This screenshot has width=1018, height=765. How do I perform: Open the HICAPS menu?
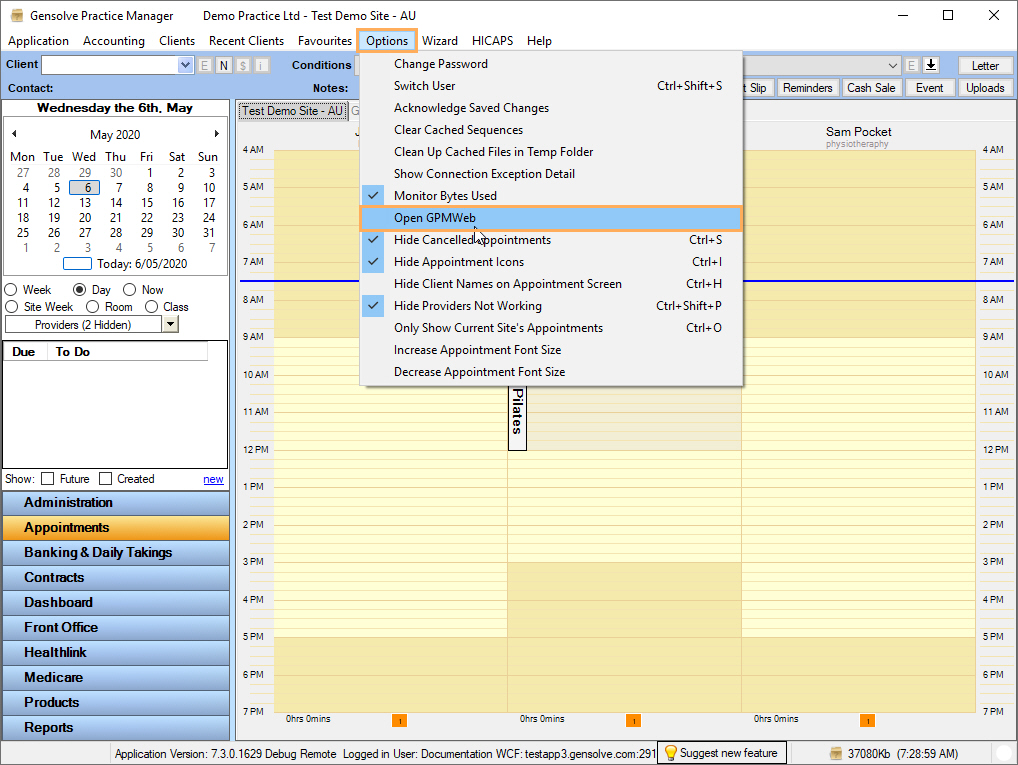click(x=492, y=41)
